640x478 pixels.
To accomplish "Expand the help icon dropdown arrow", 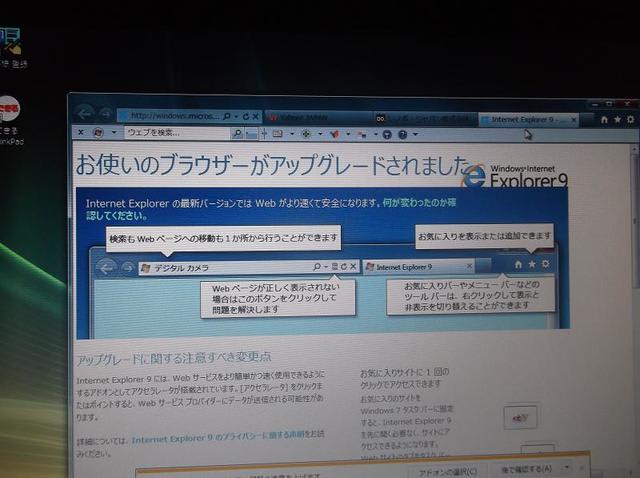I will [416, 134].
